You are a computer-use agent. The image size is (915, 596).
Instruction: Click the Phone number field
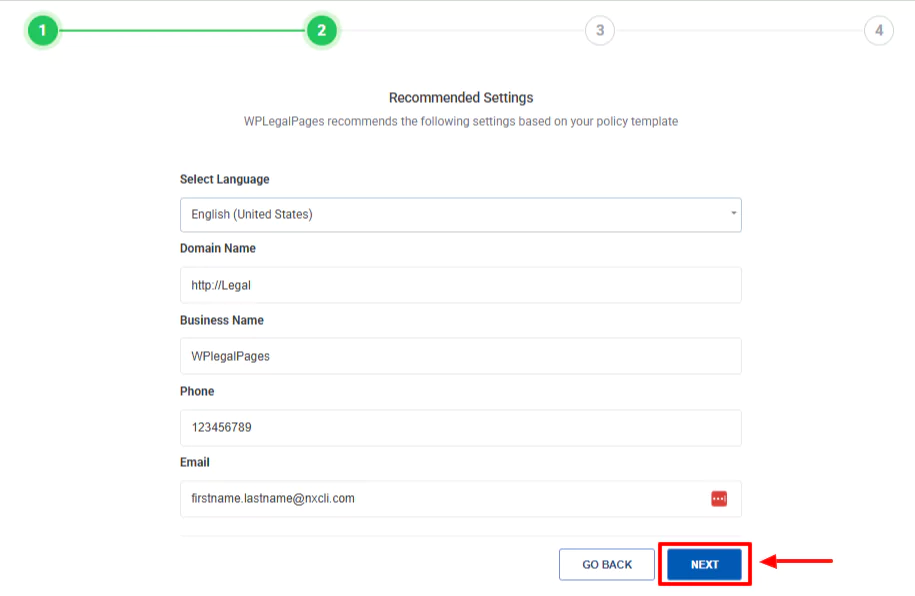click(460, 427)
